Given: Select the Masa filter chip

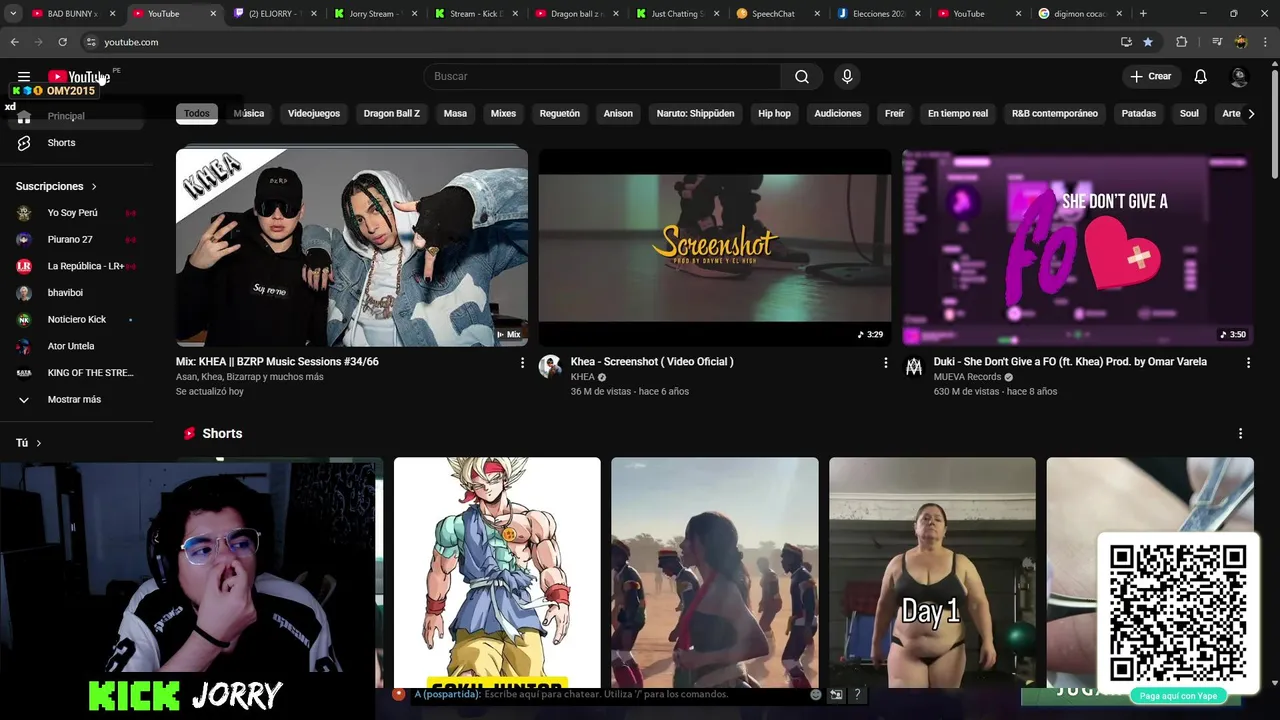Looking at the screenshot, I should [455, 114].
